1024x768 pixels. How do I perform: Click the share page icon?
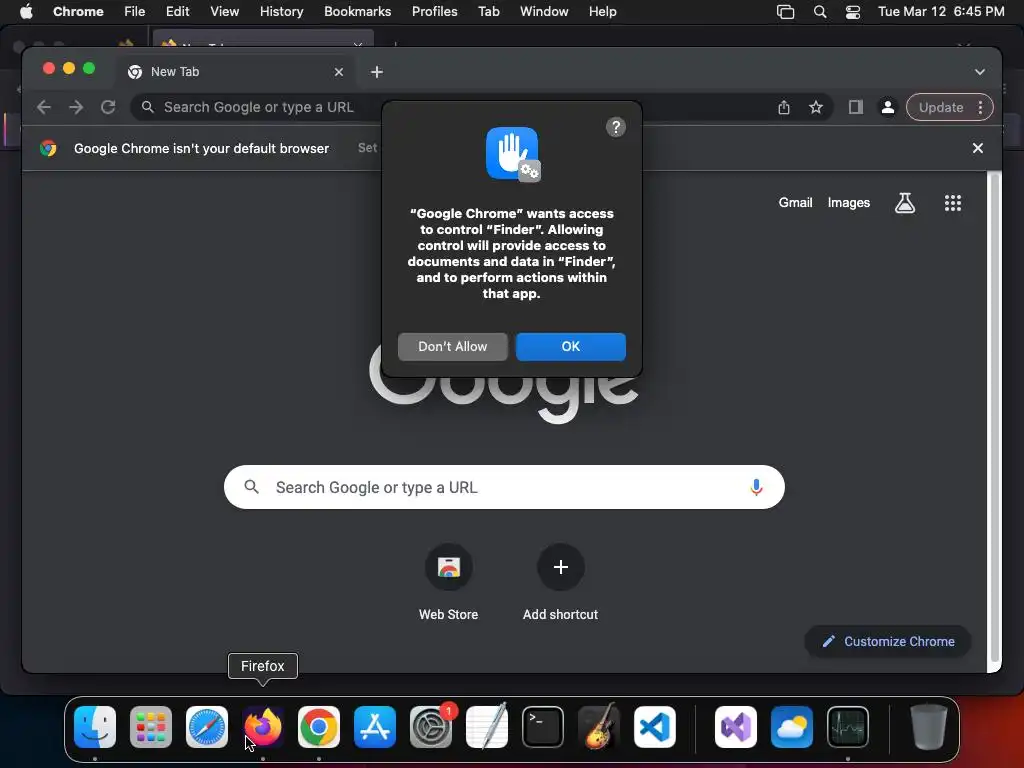tap(784, 107)
